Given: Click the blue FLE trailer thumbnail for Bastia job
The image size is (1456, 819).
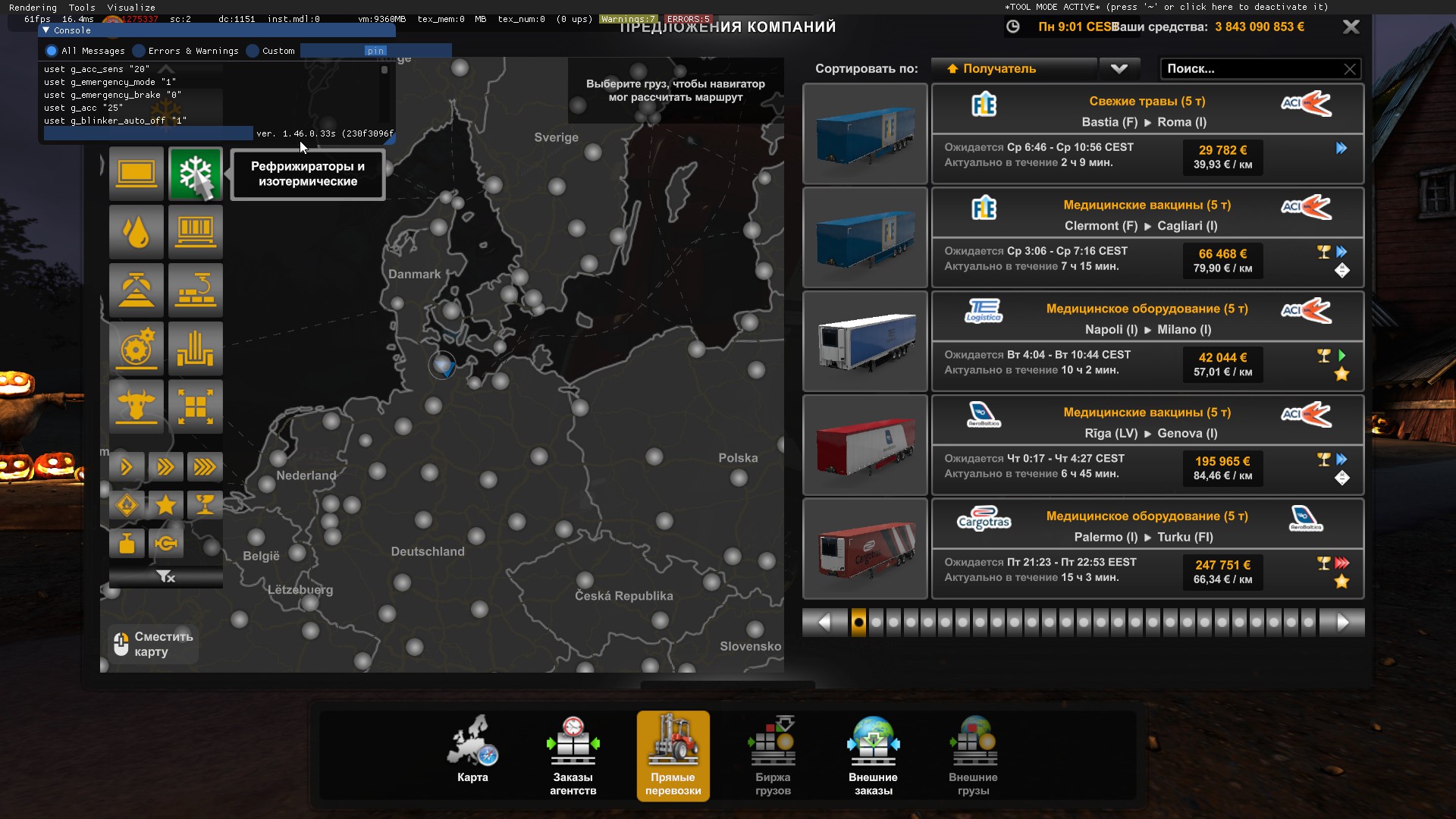Looking at the screenshot, I should pos(865,134).
